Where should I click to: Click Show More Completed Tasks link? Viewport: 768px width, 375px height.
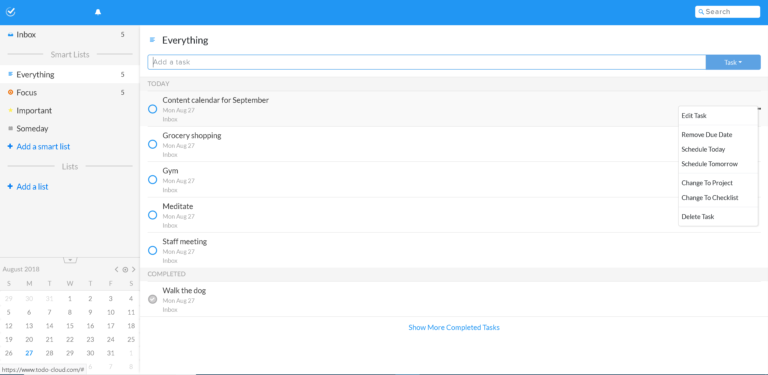pos(454,328)
